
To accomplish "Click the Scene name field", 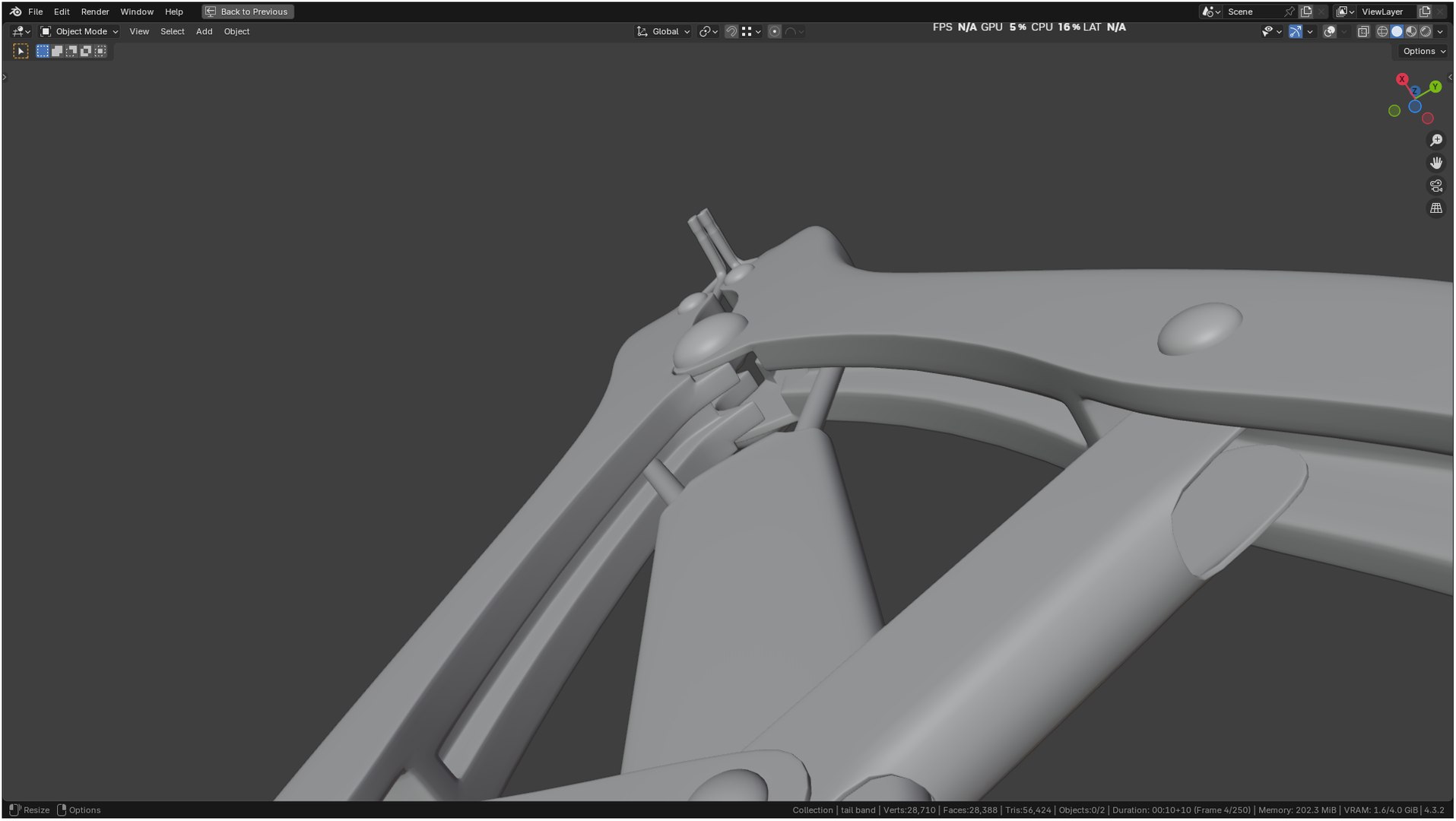I will (x=1252, y=11).
